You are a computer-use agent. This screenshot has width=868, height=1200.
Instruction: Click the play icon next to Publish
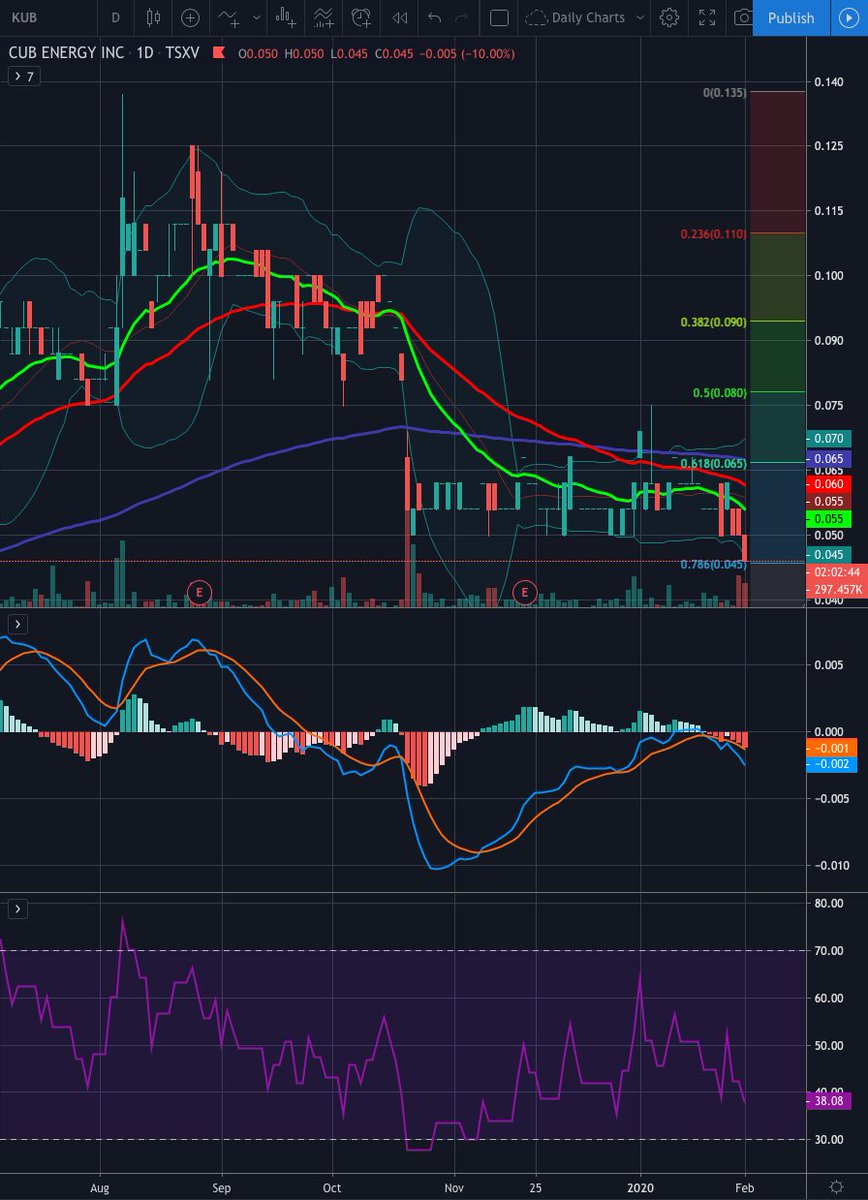(848, 17)
